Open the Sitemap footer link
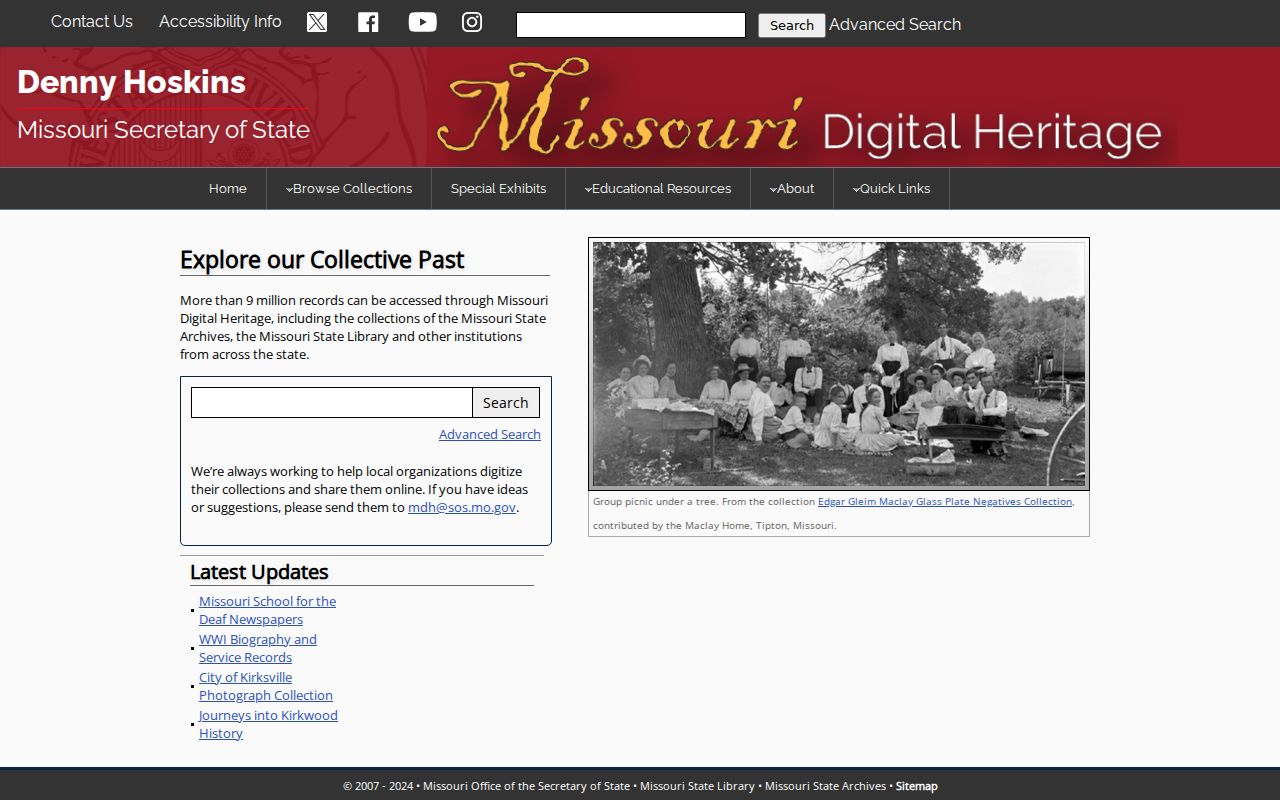The height and width of the screenshot is (800, 1280). point(917,786)
